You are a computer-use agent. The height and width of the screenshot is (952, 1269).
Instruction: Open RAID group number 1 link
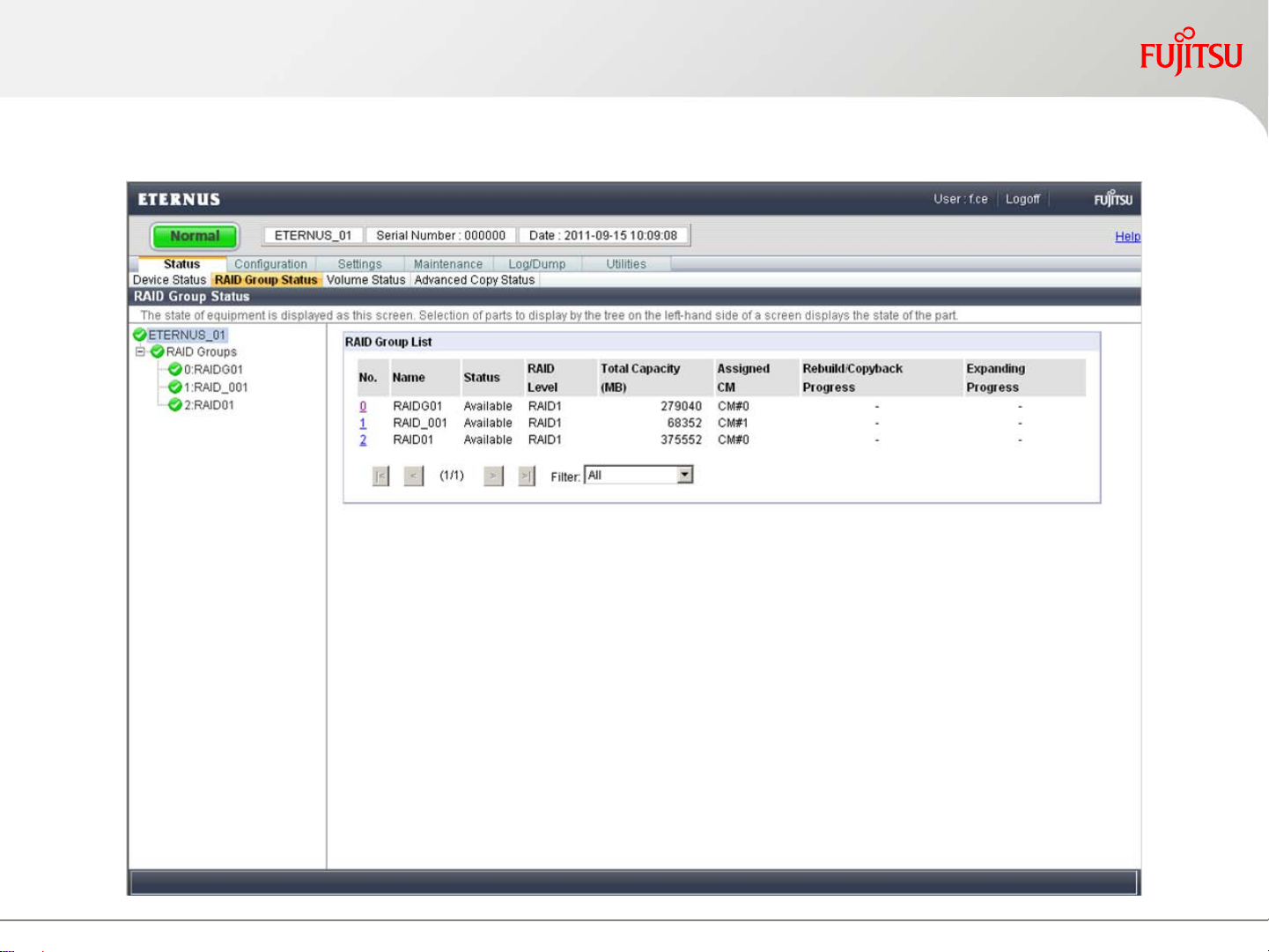tap(363, 423)
